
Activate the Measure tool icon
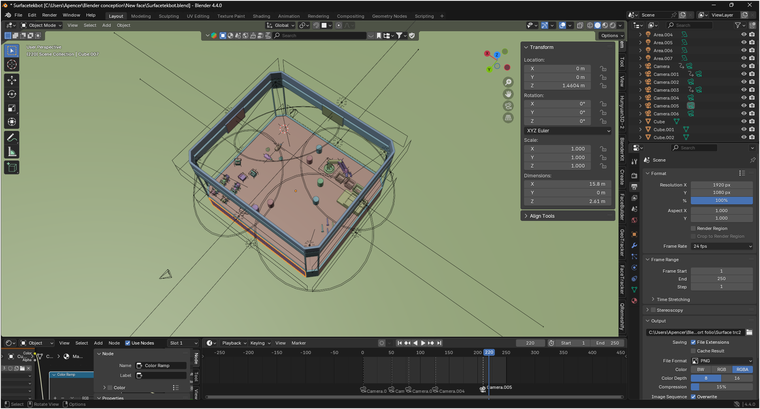click(12, 152)
